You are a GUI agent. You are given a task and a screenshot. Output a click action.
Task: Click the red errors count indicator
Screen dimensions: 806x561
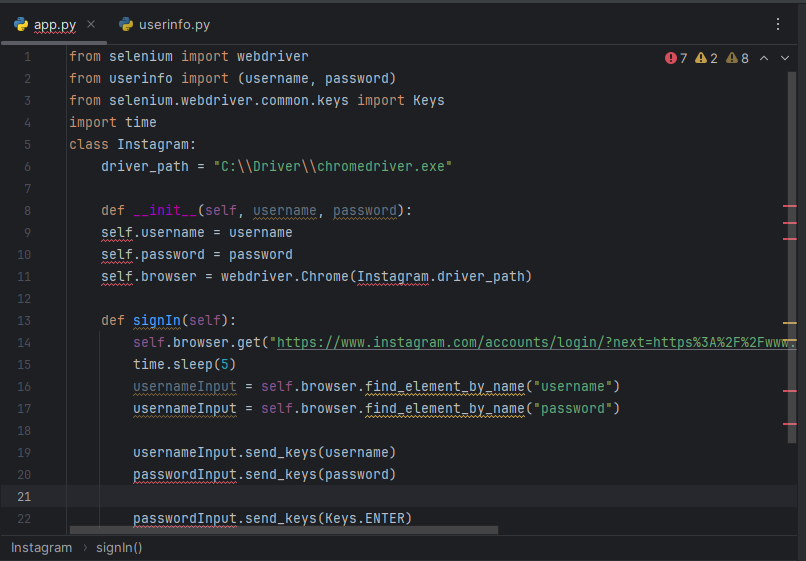(x=676, y=58)
